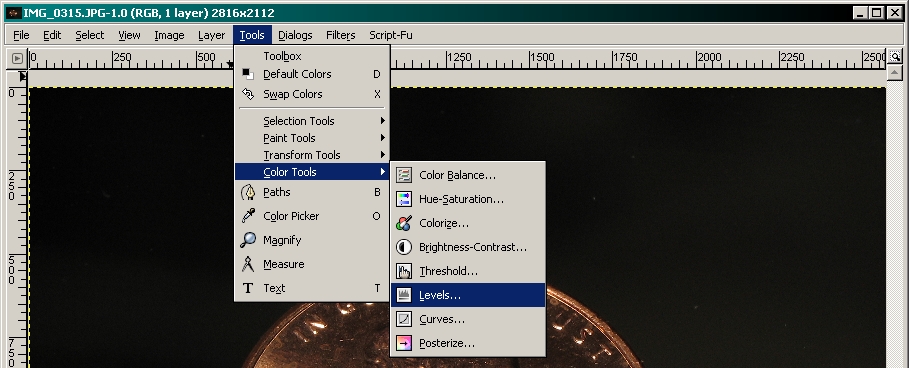Select Hue-Saturation... menu entry
The image size is (909, 368).
468,199
